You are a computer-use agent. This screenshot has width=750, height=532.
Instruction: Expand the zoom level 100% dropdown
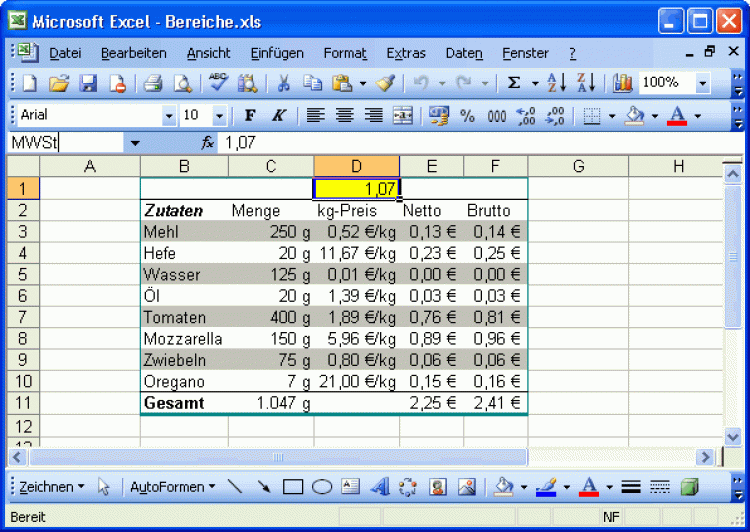(702, 84)
